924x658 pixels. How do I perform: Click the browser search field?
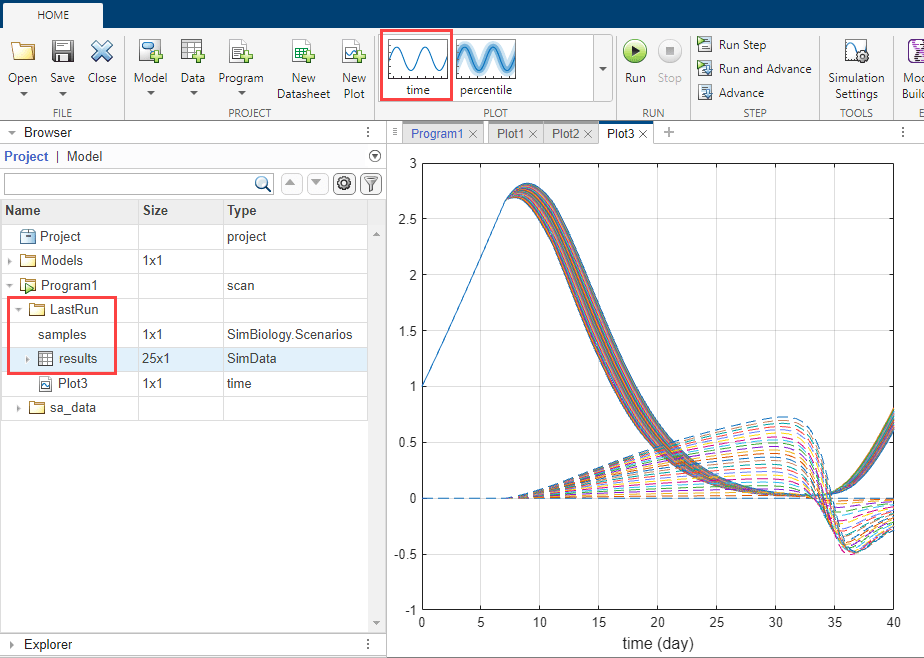pyautogui.click(x=130, y=183)
